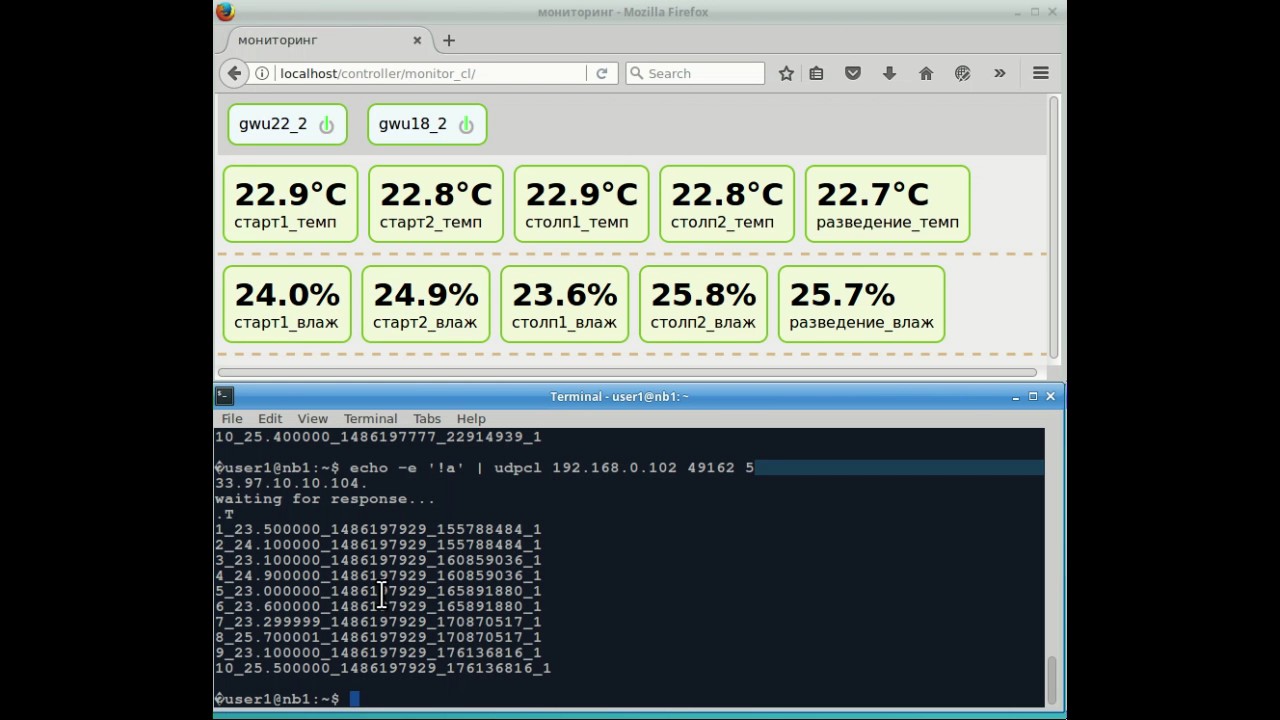This screenshot has width=1280, height=720.
Task: Open the terminal View menu
Action: (x=312, y=418)
